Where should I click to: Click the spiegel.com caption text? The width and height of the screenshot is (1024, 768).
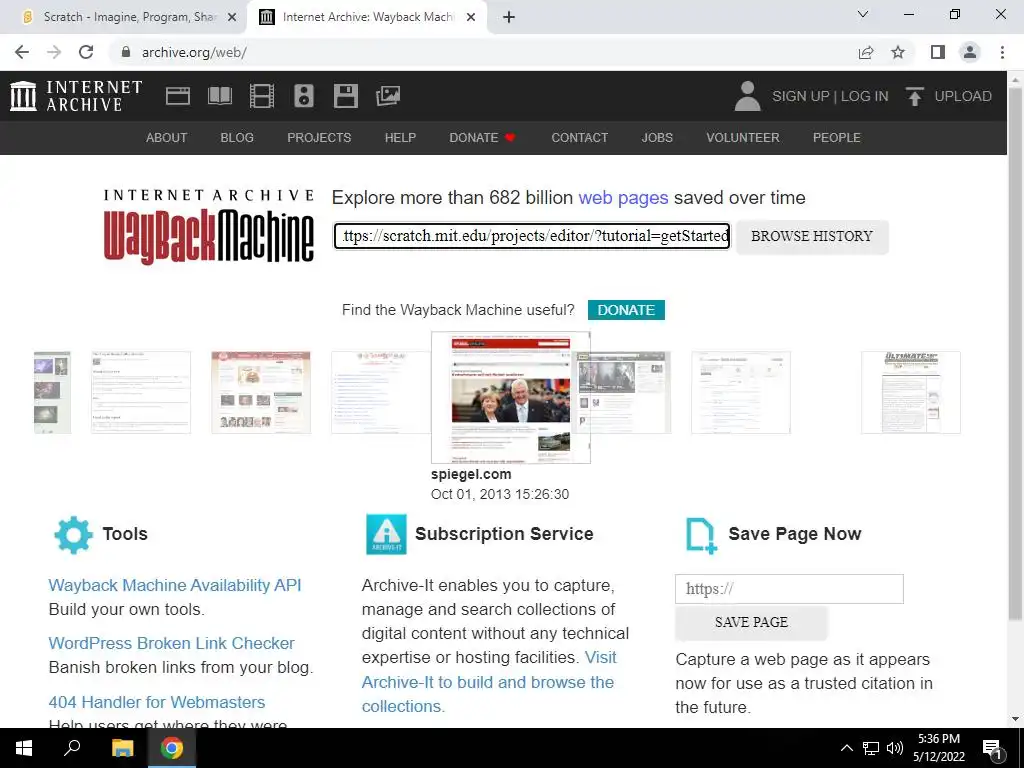click(471, 475)
